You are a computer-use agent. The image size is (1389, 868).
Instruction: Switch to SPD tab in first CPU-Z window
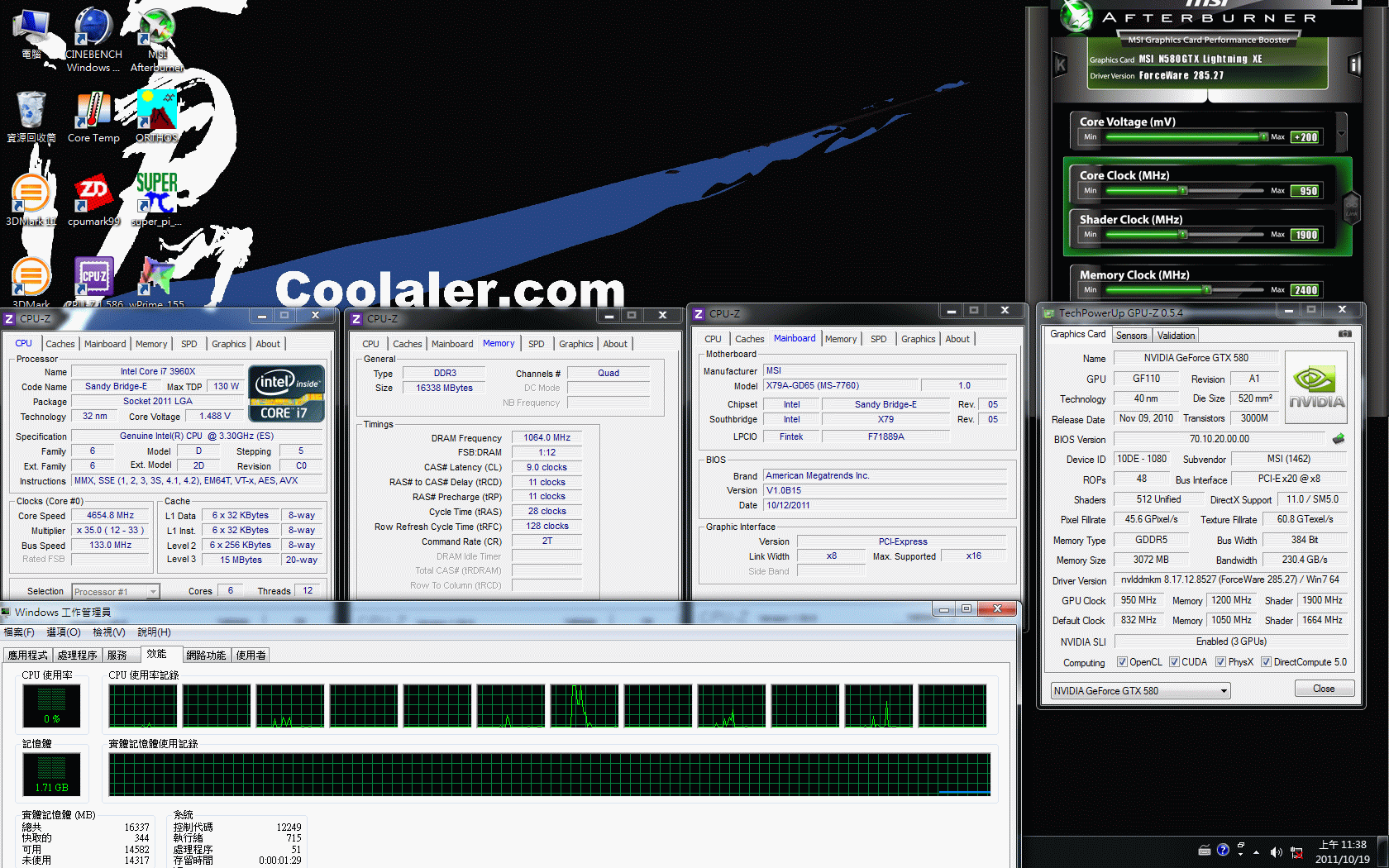coord(189,344)
